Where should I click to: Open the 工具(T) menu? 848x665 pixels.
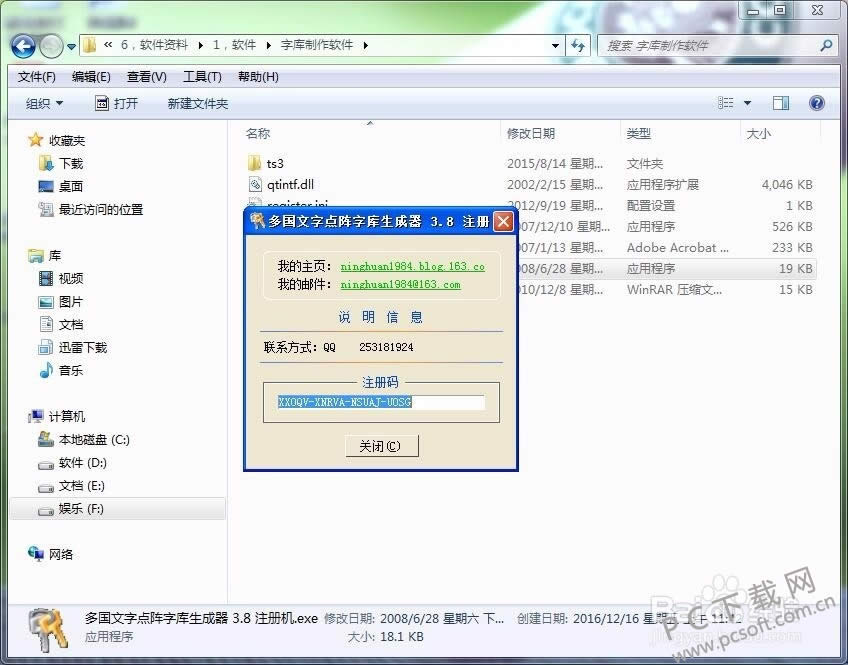pos(201,77)
